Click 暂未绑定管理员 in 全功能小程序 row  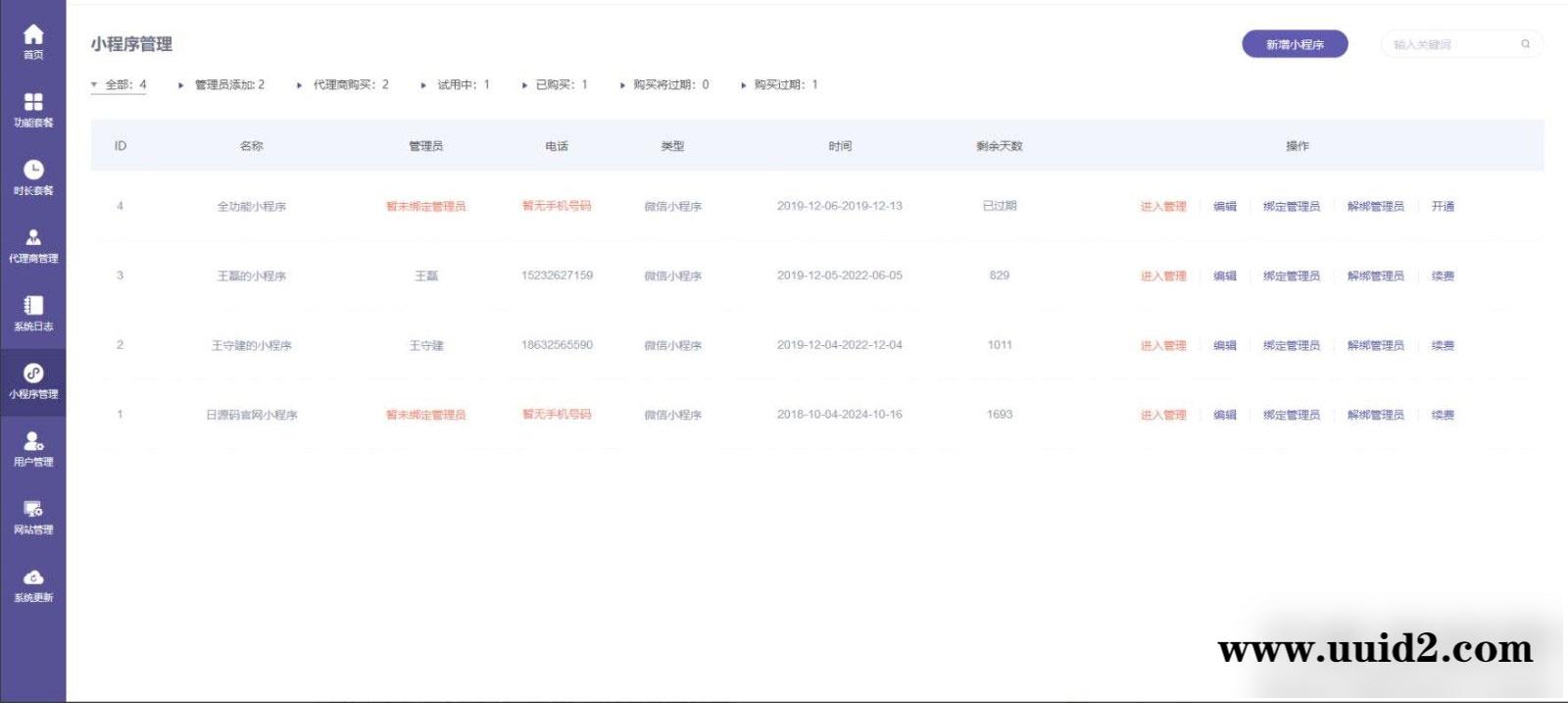click(426, 207)
